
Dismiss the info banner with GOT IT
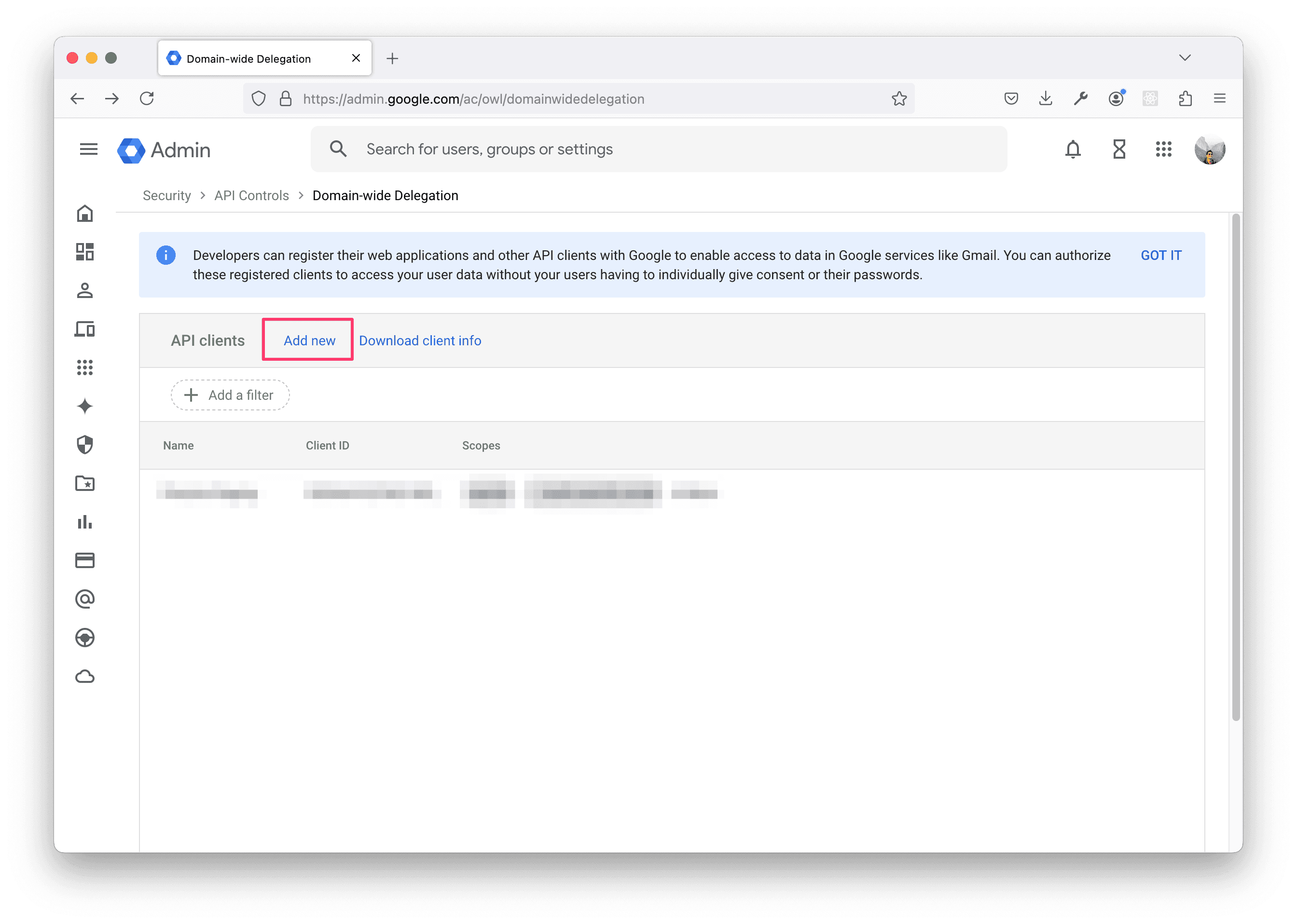click(x=1160, y=255)
